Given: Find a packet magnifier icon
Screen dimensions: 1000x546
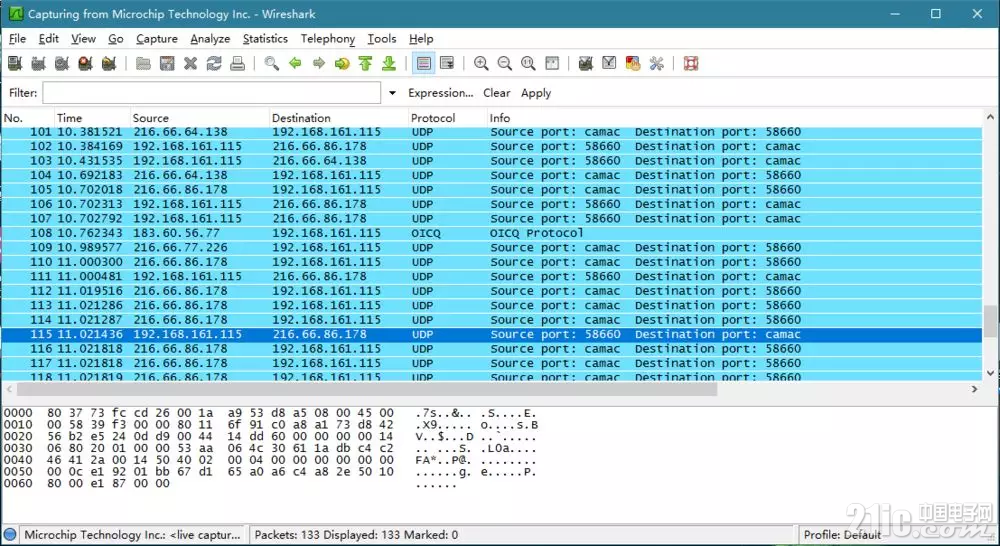Looking at the screenshot, I should pos(272,63).
